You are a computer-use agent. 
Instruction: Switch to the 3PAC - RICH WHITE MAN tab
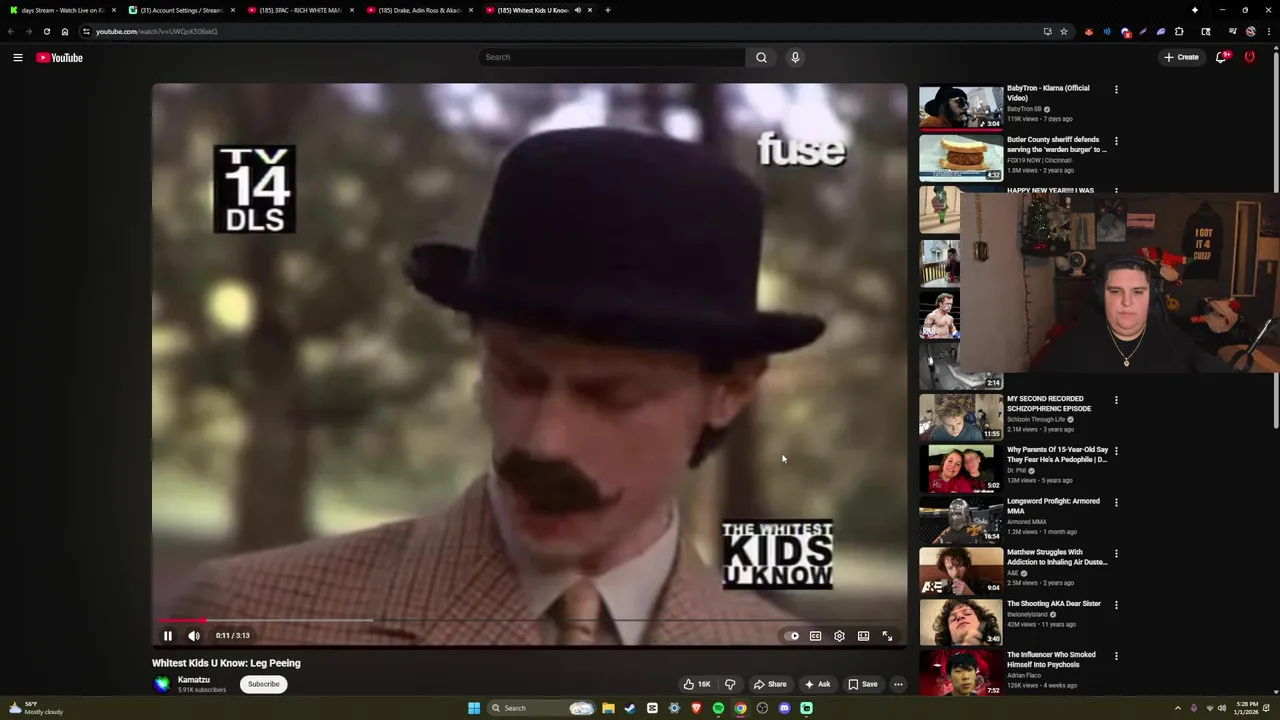click(x=300, y=10)
